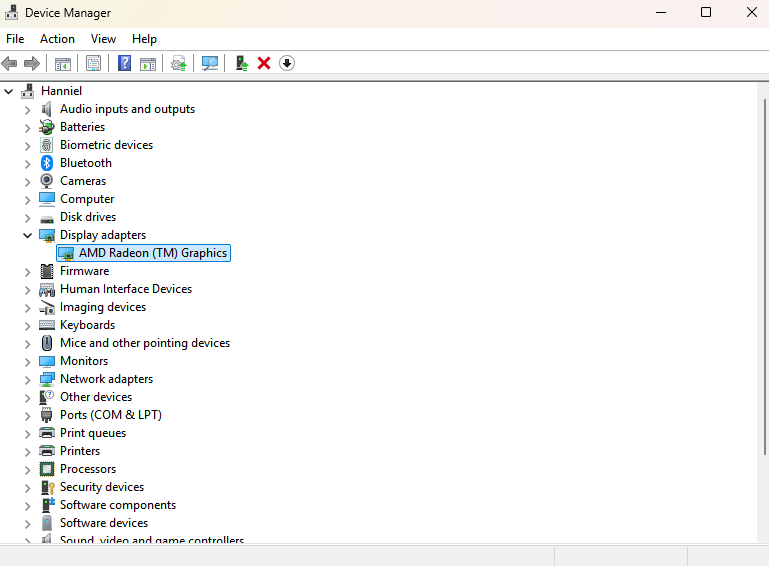Open the Properties toolbar icon
The image size is (769, 566).
93,63
